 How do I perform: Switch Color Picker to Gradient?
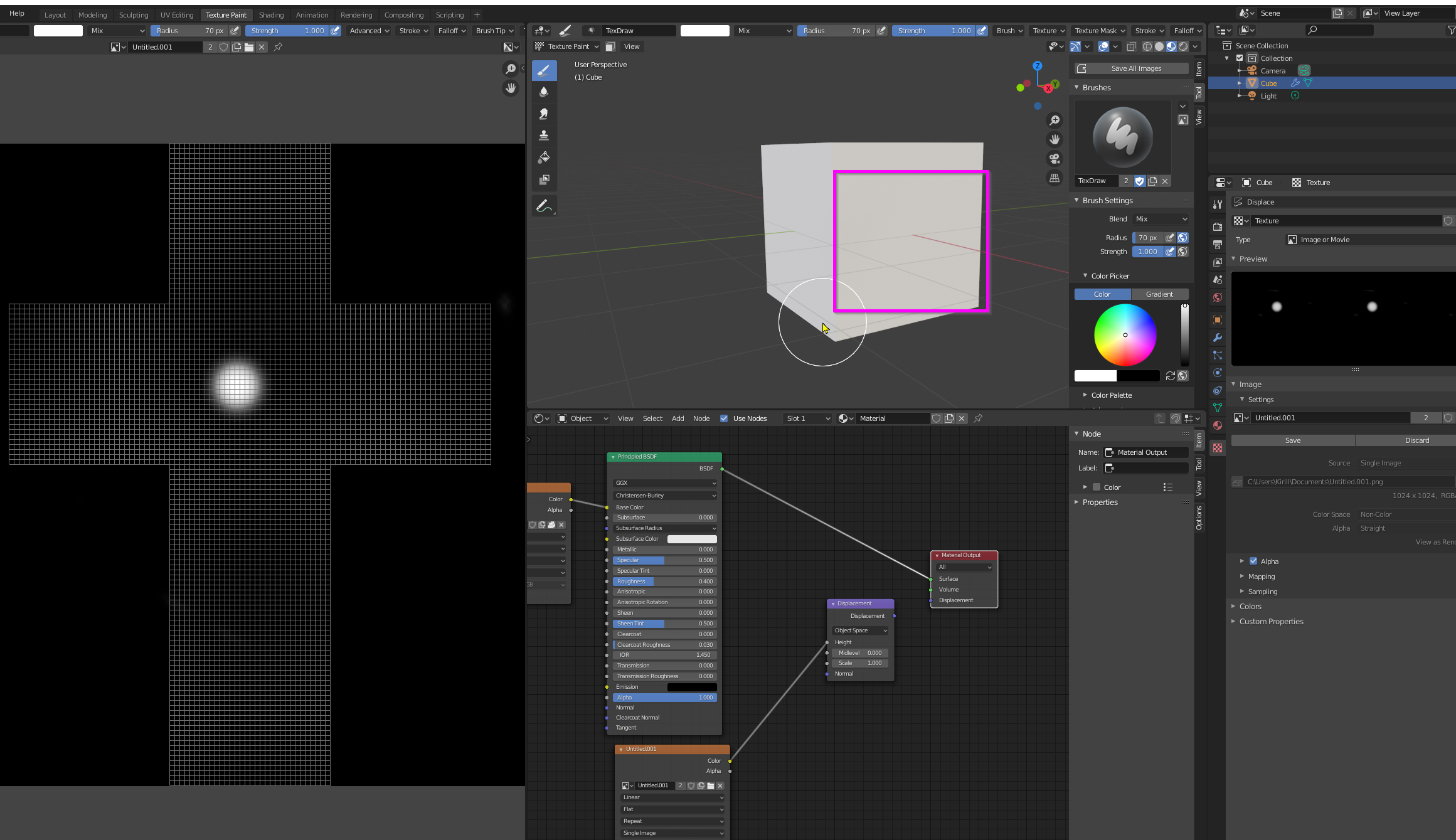point(1159,294)
